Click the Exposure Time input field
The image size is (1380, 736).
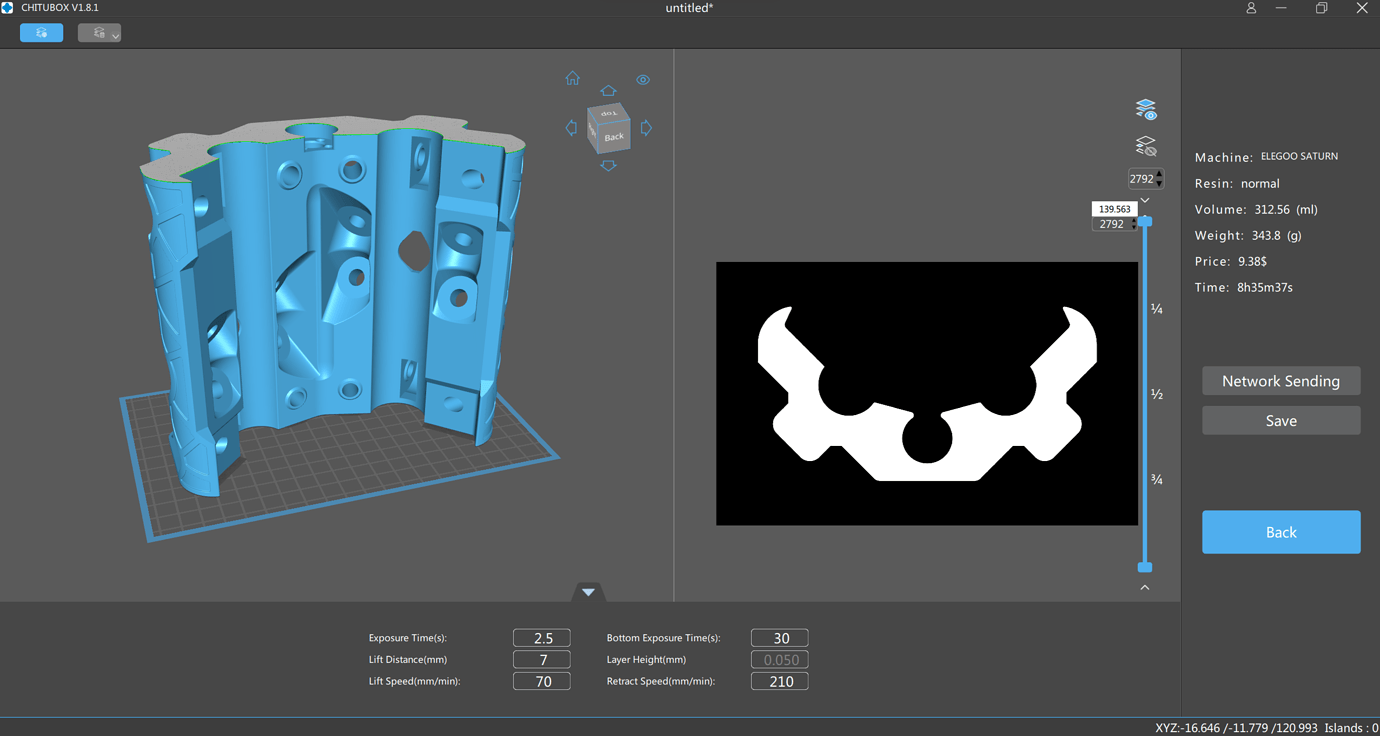click(541, 637)
